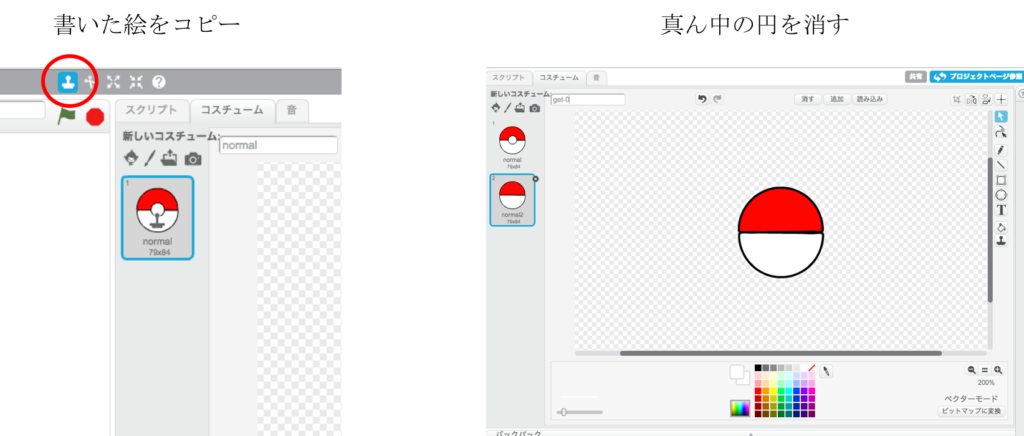Screen dimensions: 1024x436
Task: Click the green flag to start the project
Action: (x=67, y=116)
